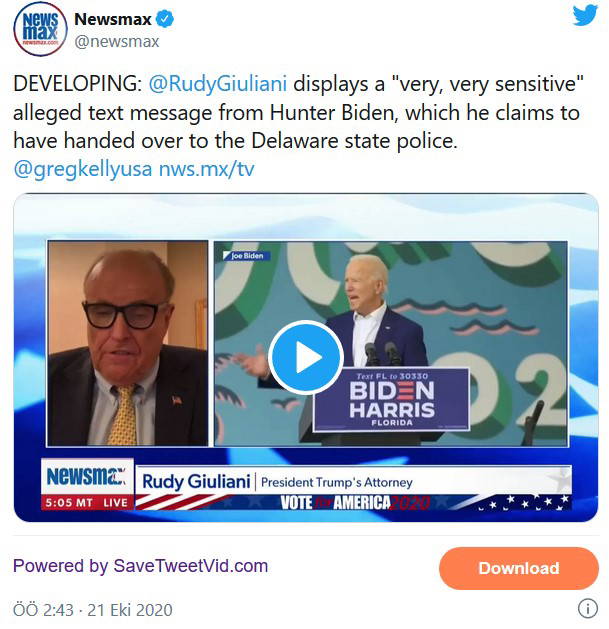Open the Newsmax profile avatar
This screenshot has height=629, width=609.
coord(40,29)
